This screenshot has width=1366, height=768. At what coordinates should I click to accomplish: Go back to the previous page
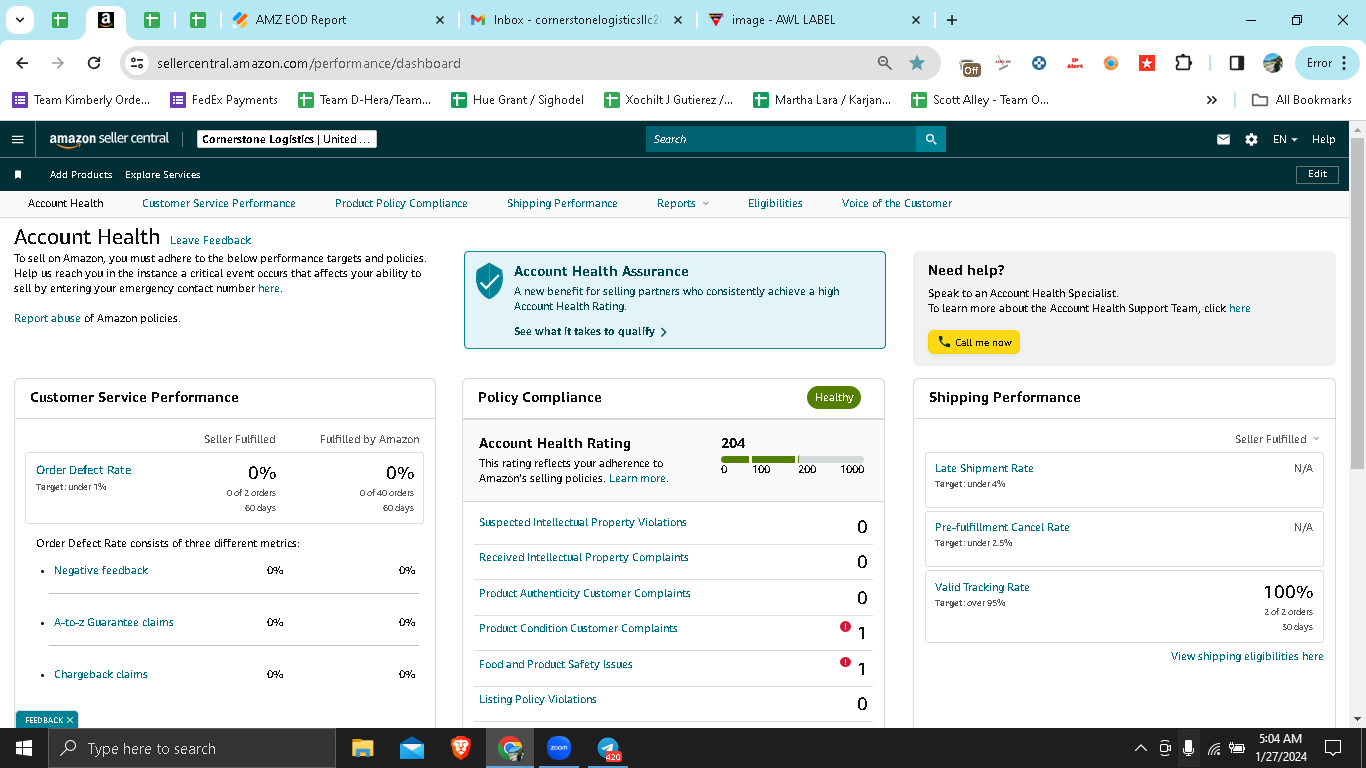(22, 63)
